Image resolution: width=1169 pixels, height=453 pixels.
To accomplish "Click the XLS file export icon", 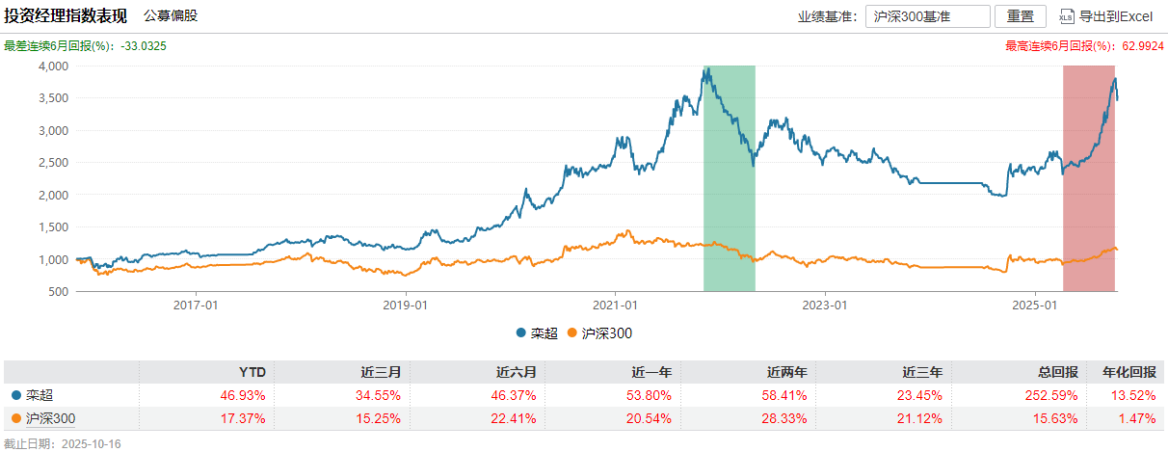I will (1065, 16).
